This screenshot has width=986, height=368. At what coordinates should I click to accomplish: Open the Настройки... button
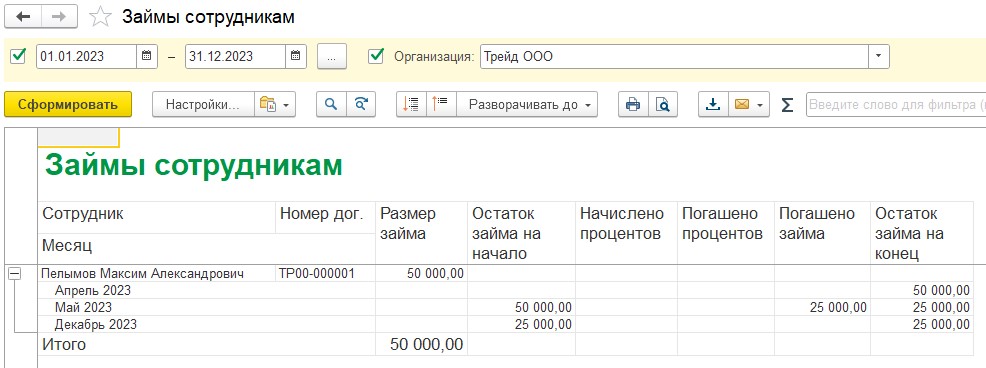coord(203,104)
